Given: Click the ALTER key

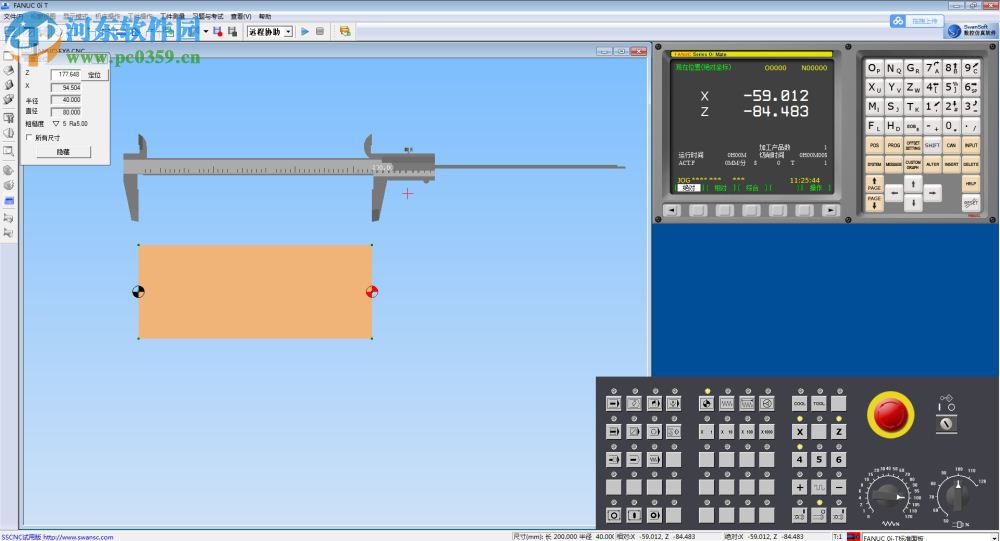Looking at the screenshot, I should coord(932,165).
